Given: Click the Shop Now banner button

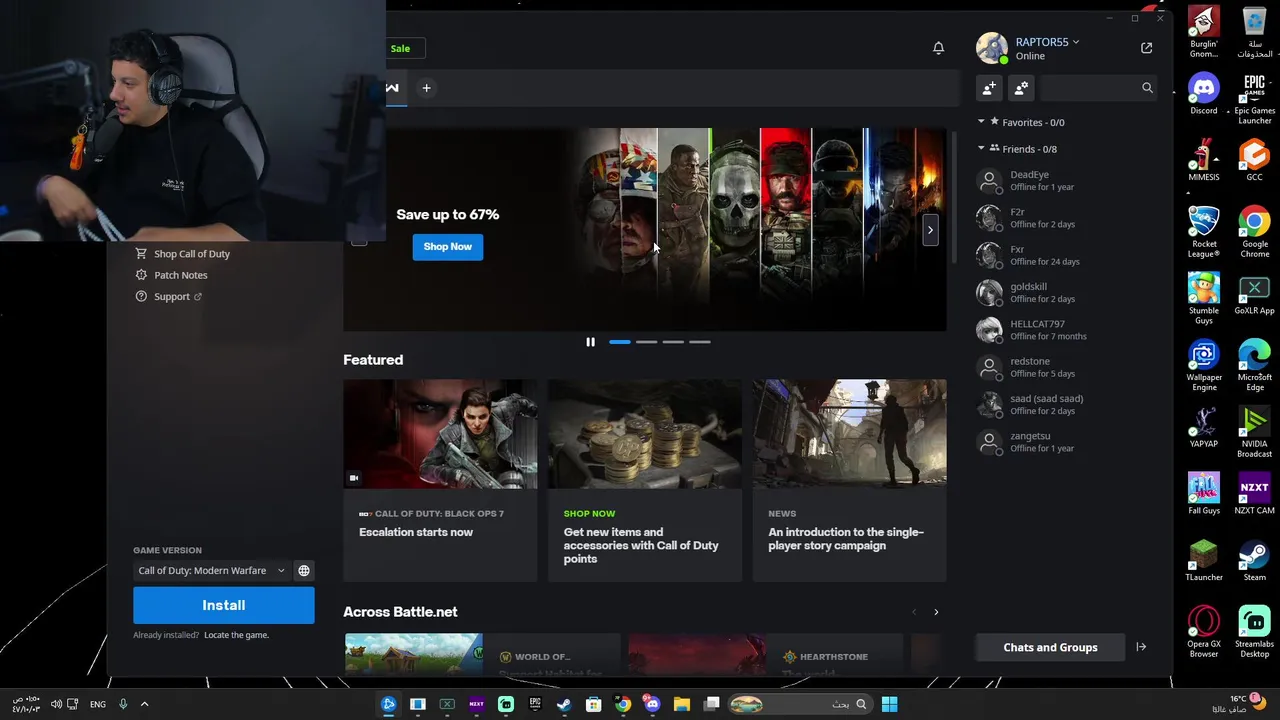Looking at the screenshot, I should 448,246.
